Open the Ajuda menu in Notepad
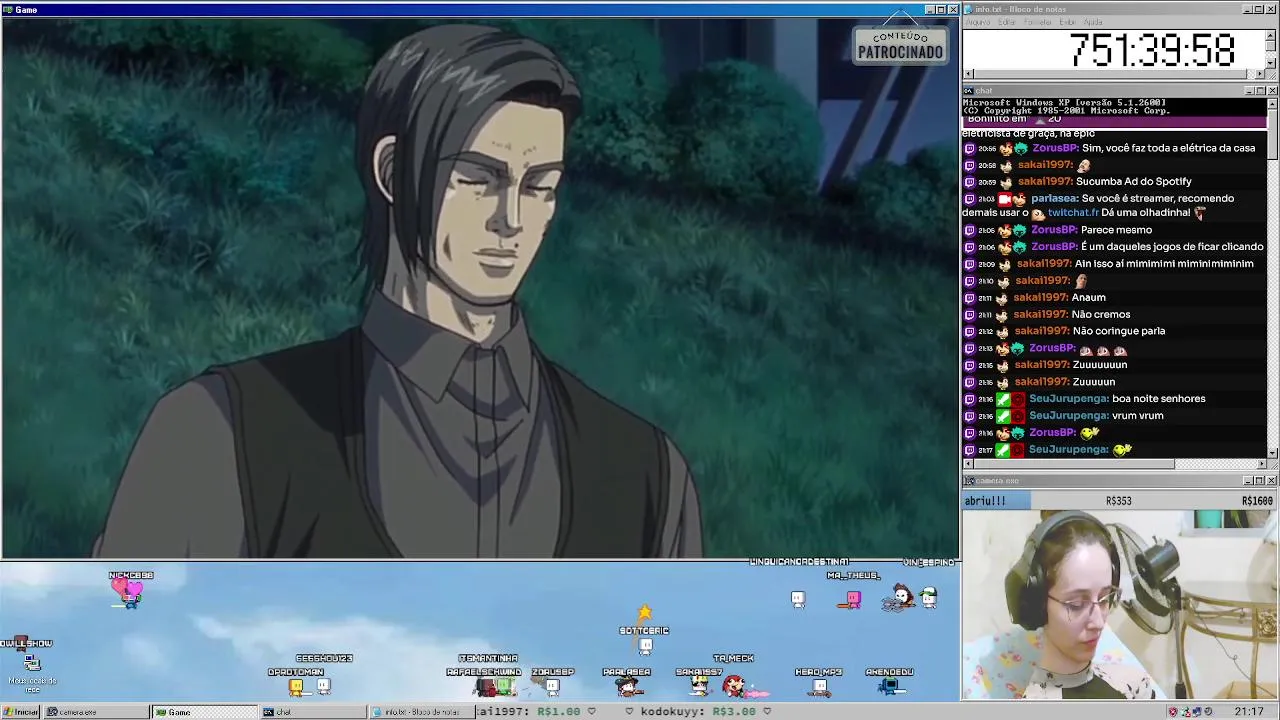This screenshot has width=1280, height=720. (x=1093, y=22)
